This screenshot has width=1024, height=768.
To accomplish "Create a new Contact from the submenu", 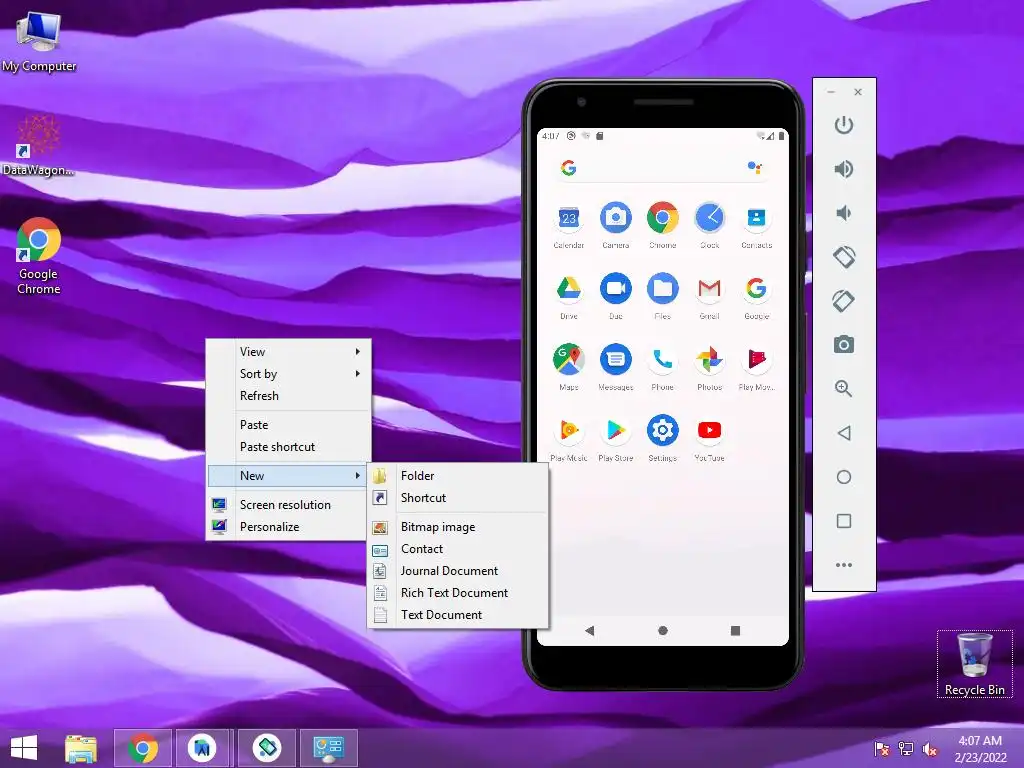I will click(x=458, y=549).
